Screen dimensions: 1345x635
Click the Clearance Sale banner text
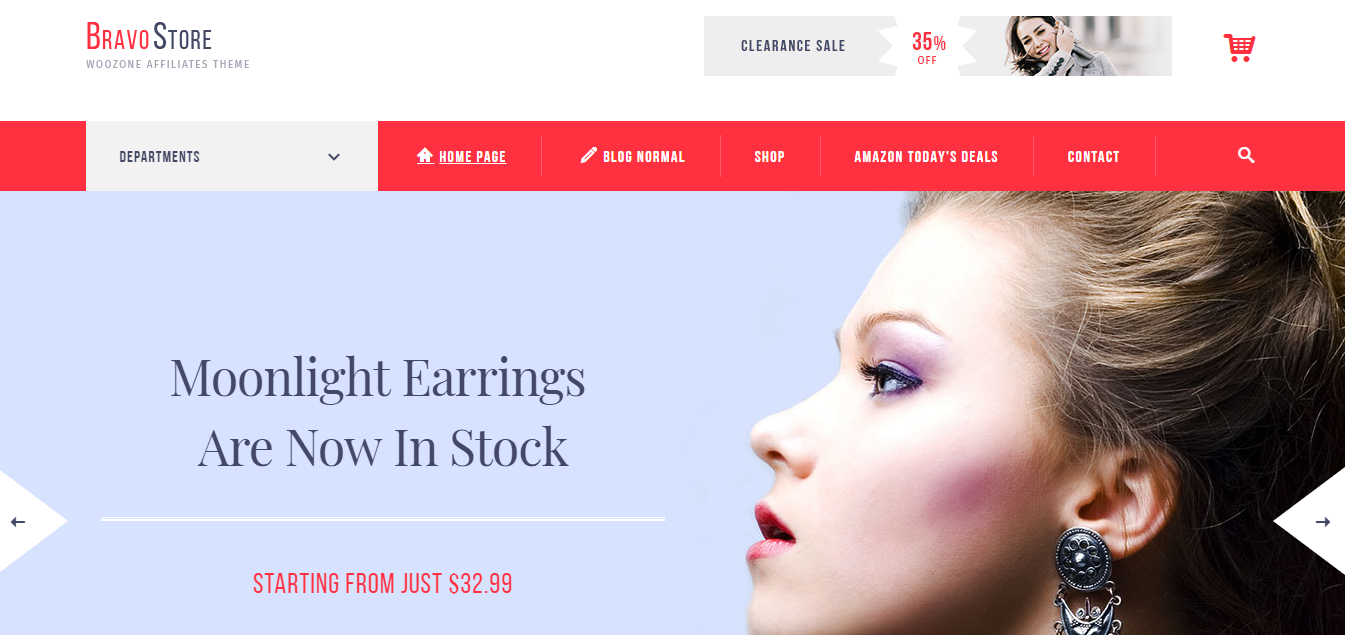(x=793, y=46)
